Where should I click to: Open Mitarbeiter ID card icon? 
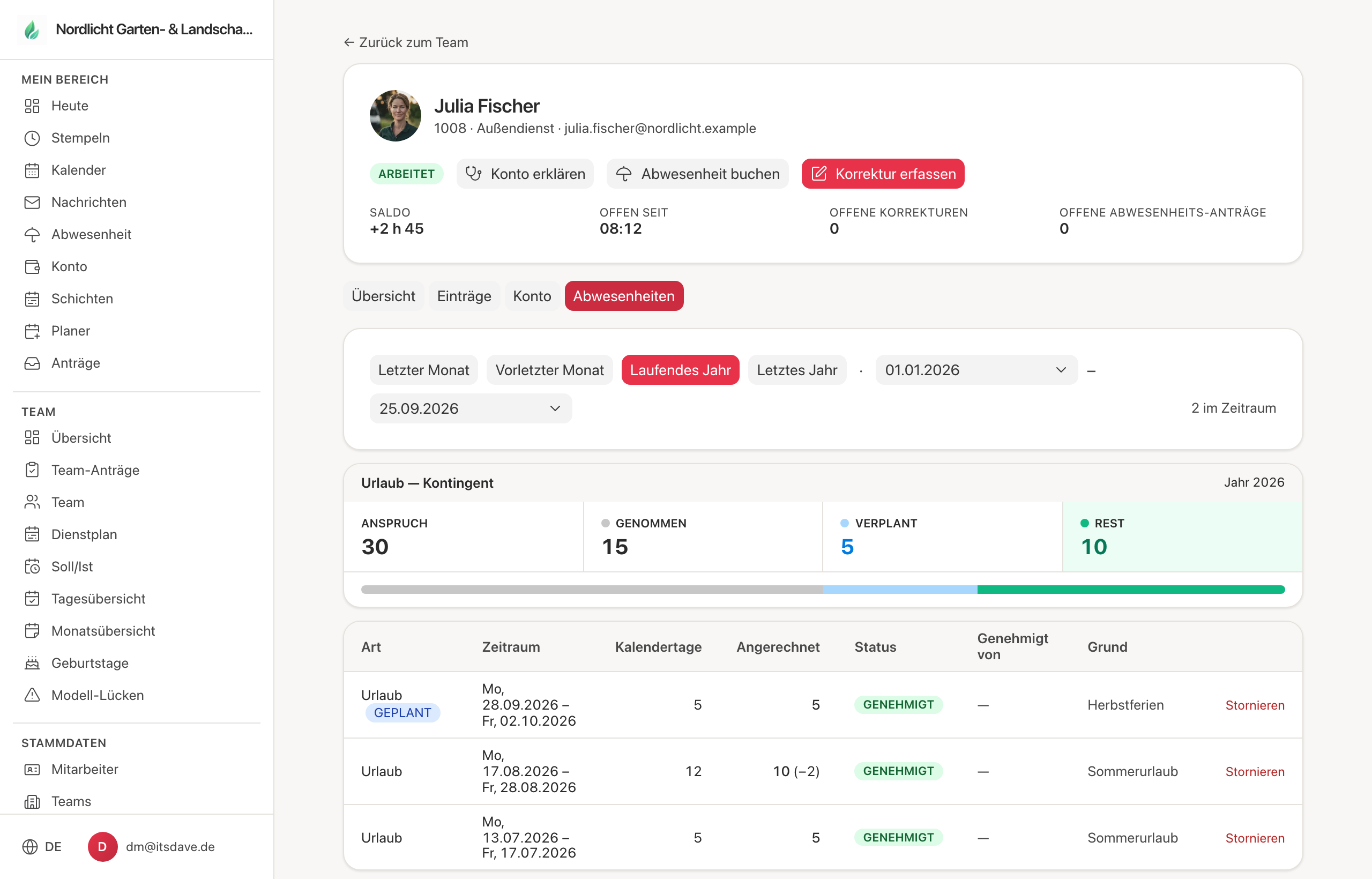(x=32, y=770)
